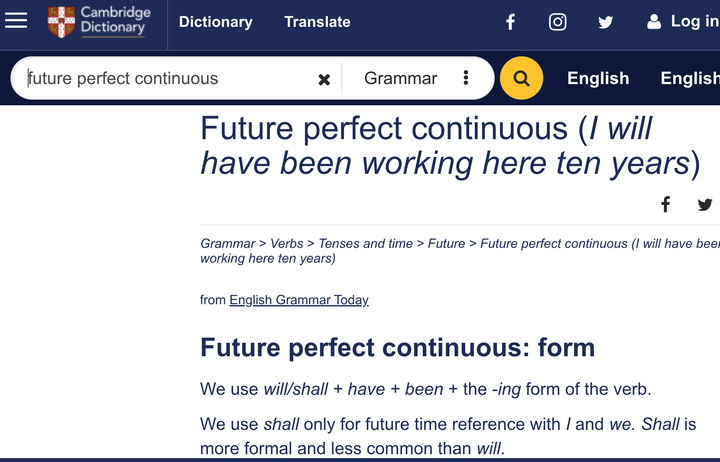Open the Instagram icon in header
Viewport: 720px width, 462px height.
click(x=557, y=22)
